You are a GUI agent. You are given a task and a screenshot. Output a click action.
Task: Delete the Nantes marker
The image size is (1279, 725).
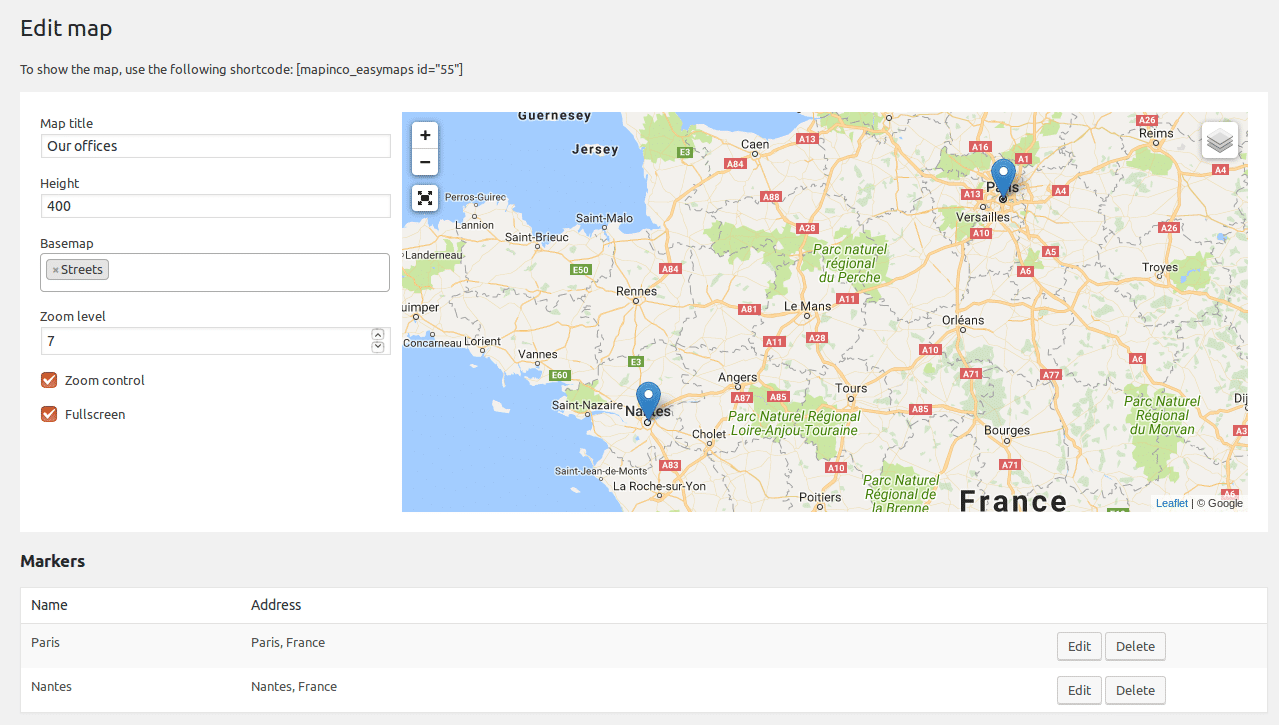pyautogui.click(x=1135, y=690)
